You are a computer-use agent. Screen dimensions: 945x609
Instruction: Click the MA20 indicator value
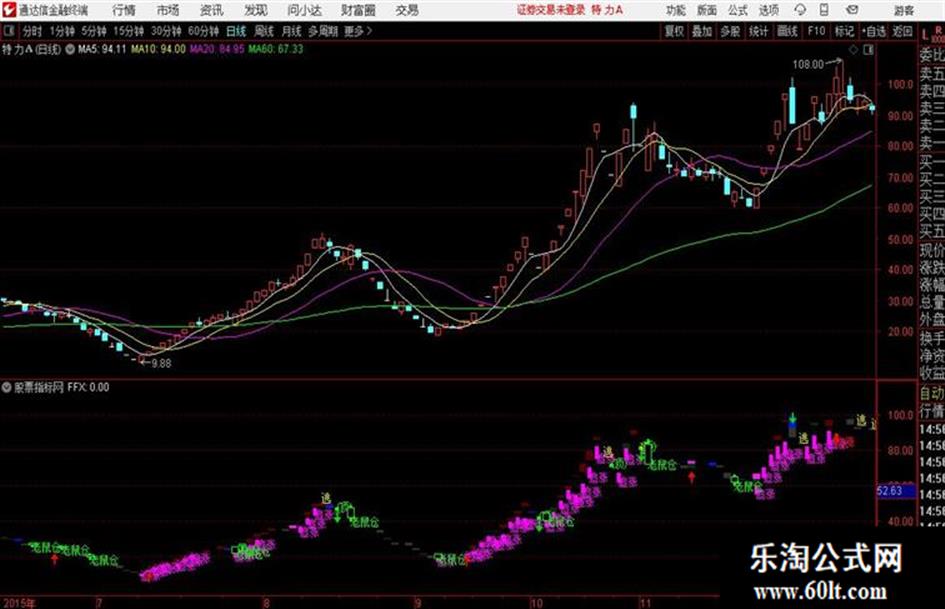[x=217, y=49]
